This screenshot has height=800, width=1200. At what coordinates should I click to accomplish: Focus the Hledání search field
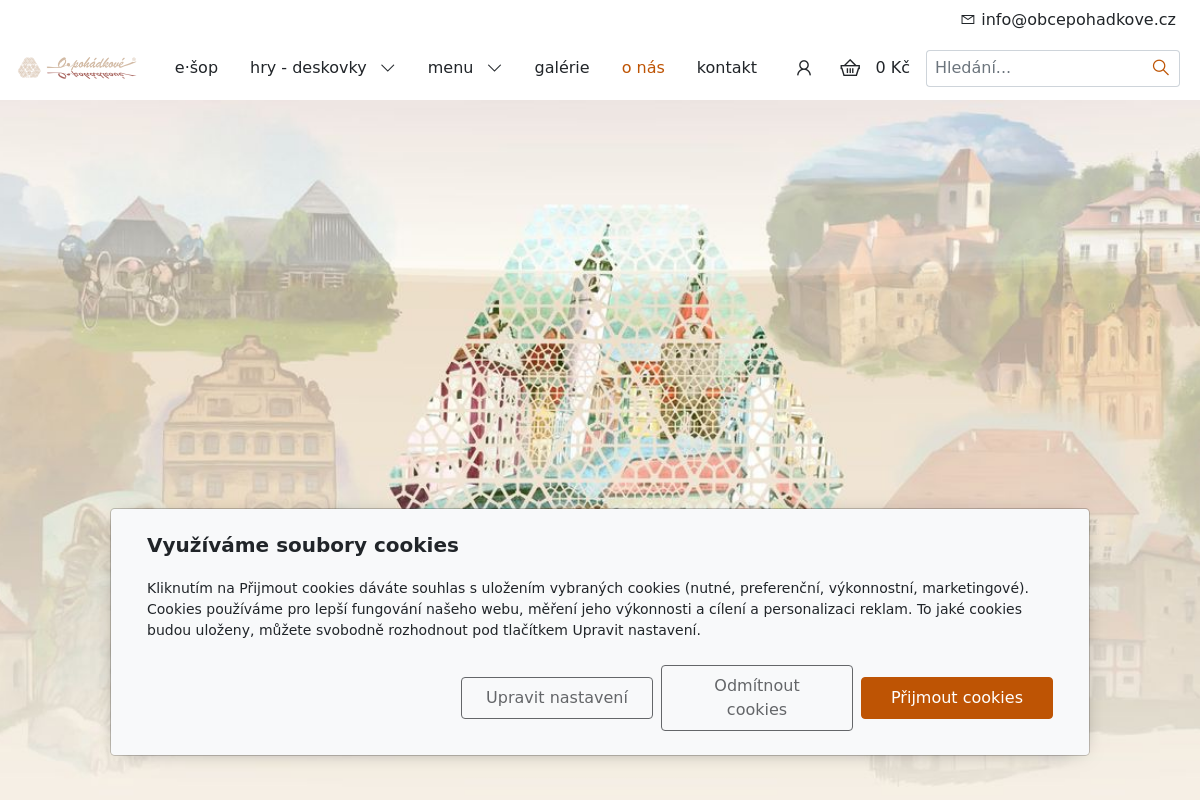click(x=1040, y=68)
